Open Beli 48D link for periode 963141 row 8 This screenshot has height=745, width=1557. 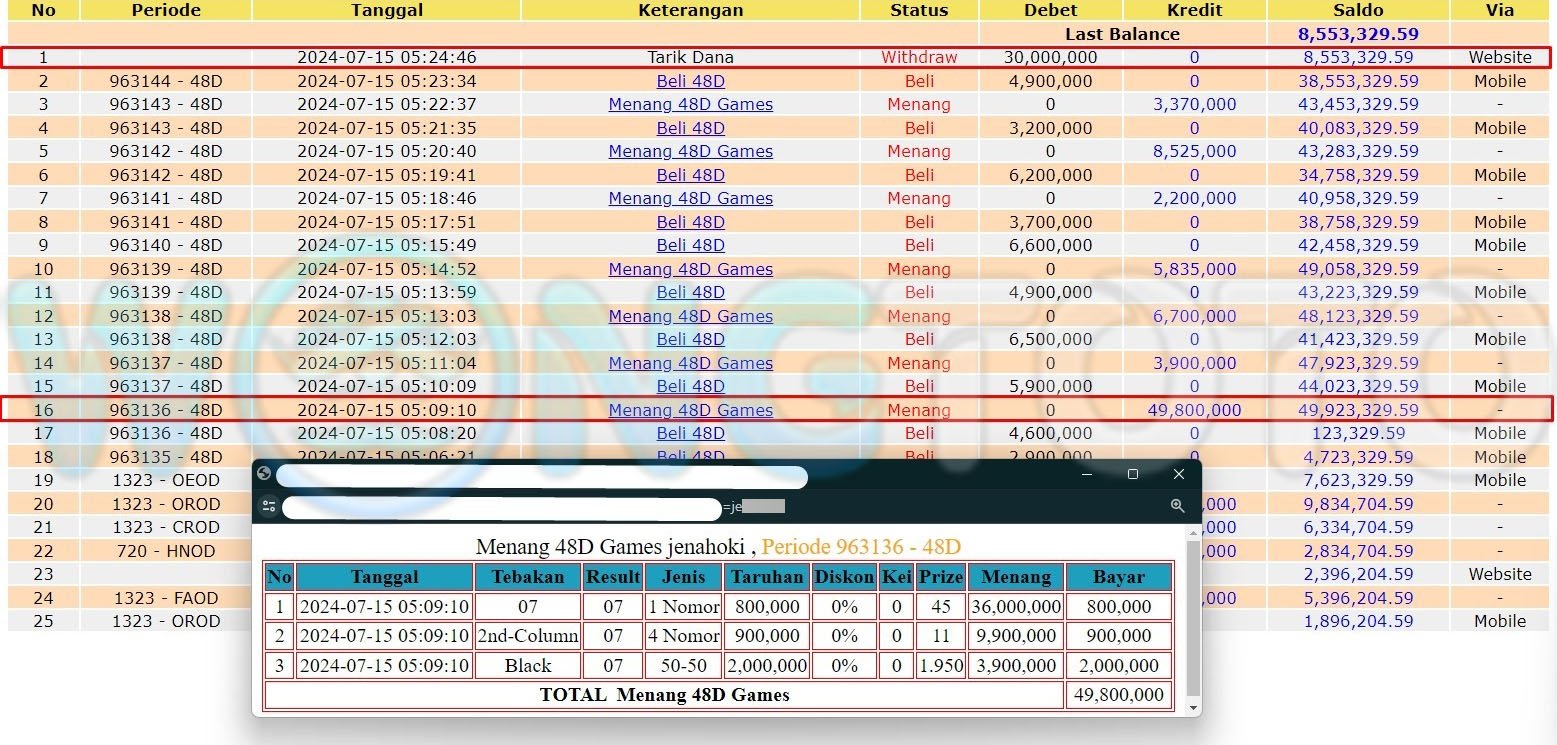(690, 222)
